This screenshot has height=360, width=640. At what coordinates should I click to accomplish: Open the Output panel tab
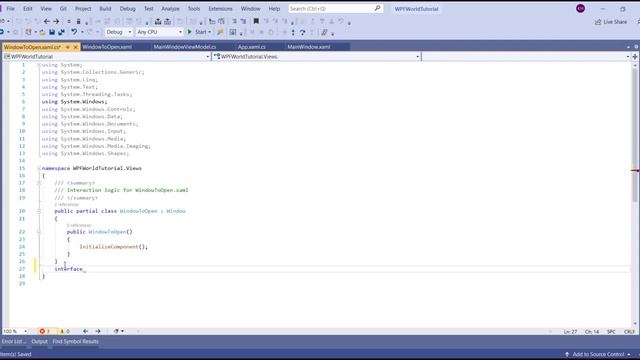(40, 342)
